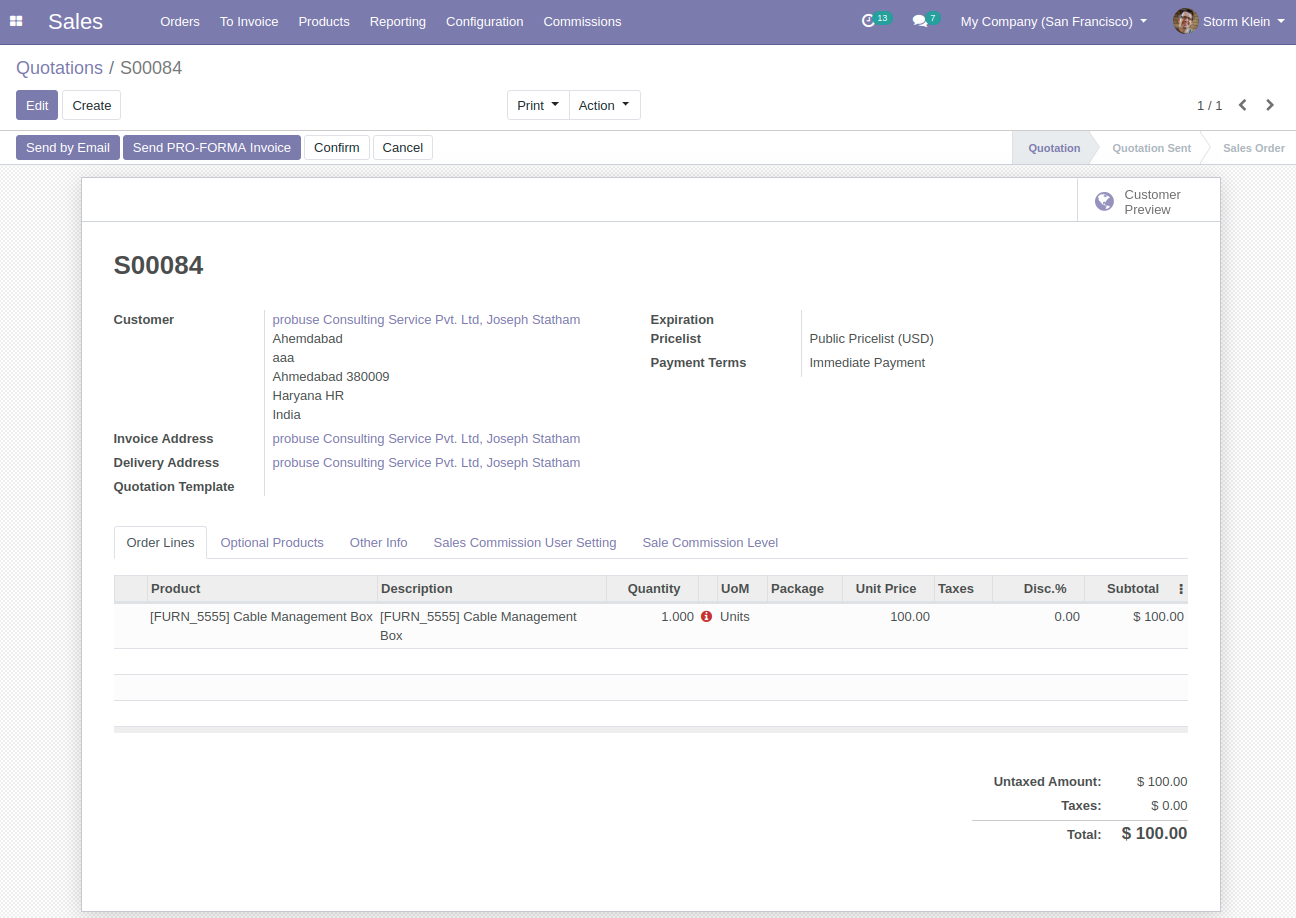The height and width of the screenshot is (918, 1296).
Task: Select Sales Order status stage
Action: point(1253,148)
